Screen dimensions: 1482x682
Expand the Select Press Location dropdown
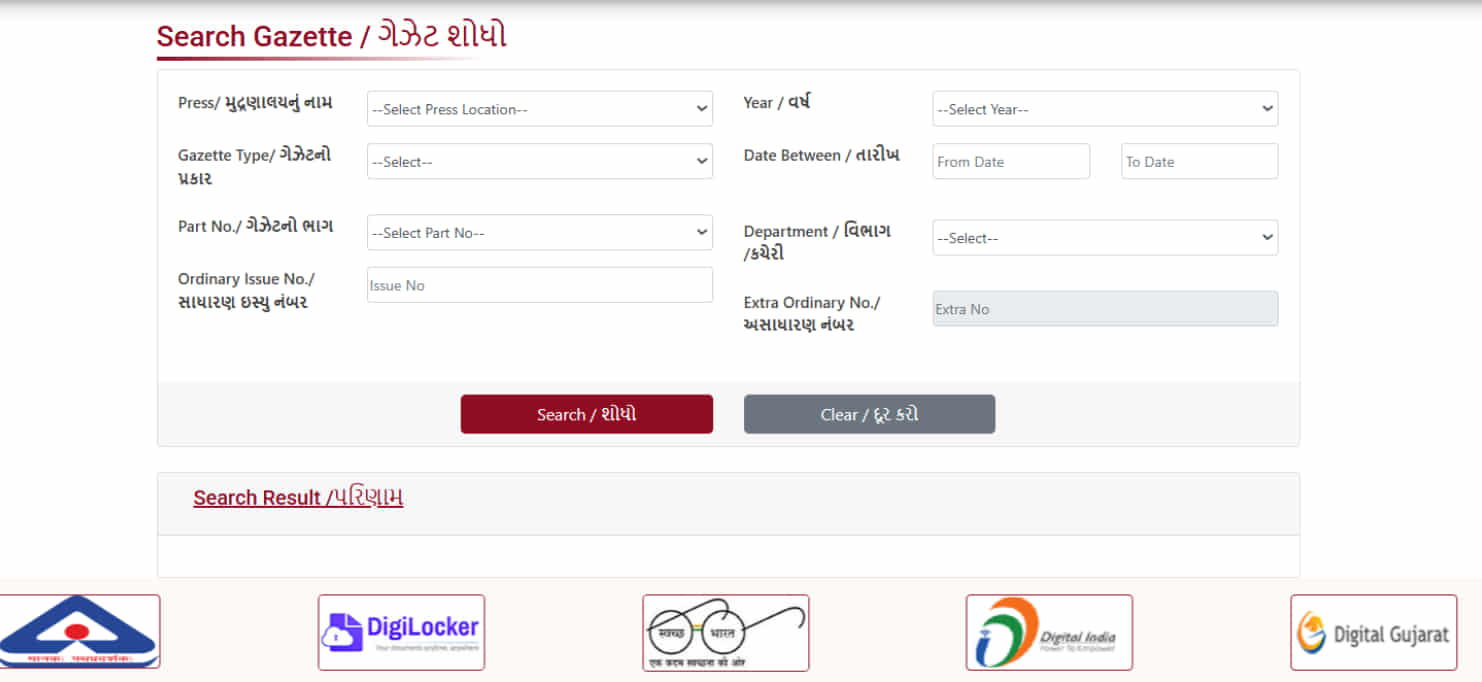click(x=540, y=109)
